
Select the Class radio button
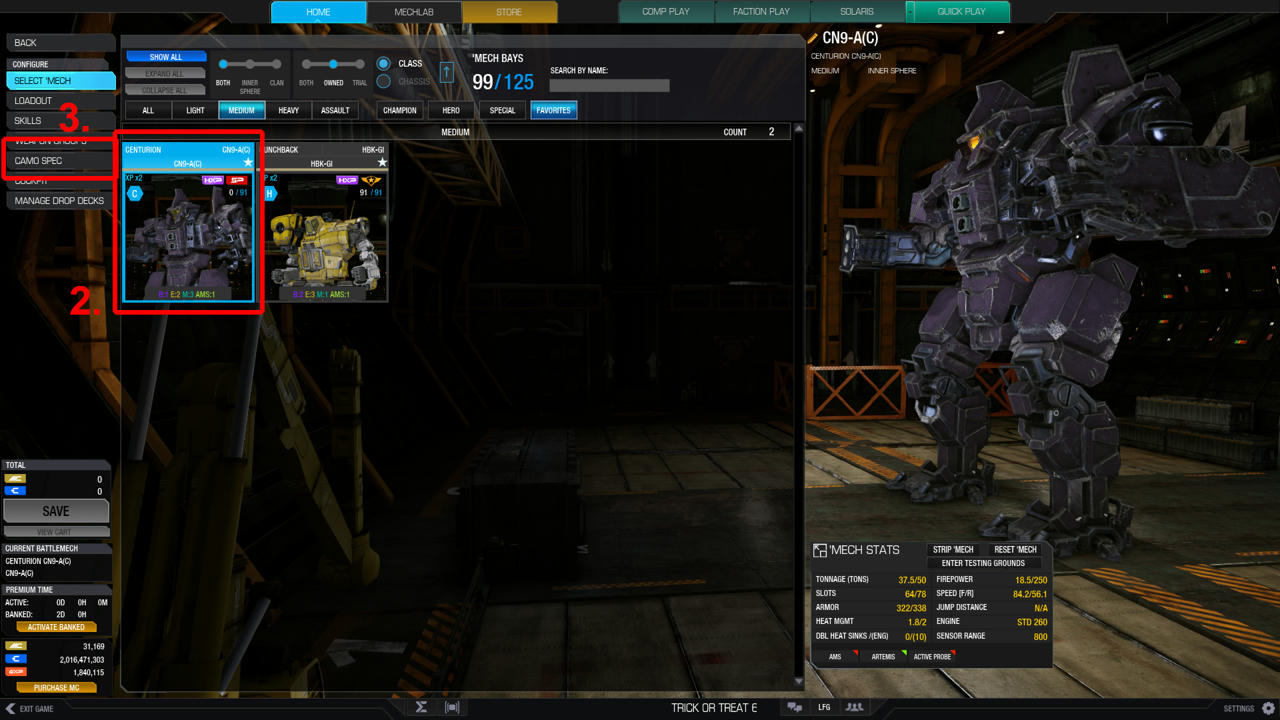383,63
